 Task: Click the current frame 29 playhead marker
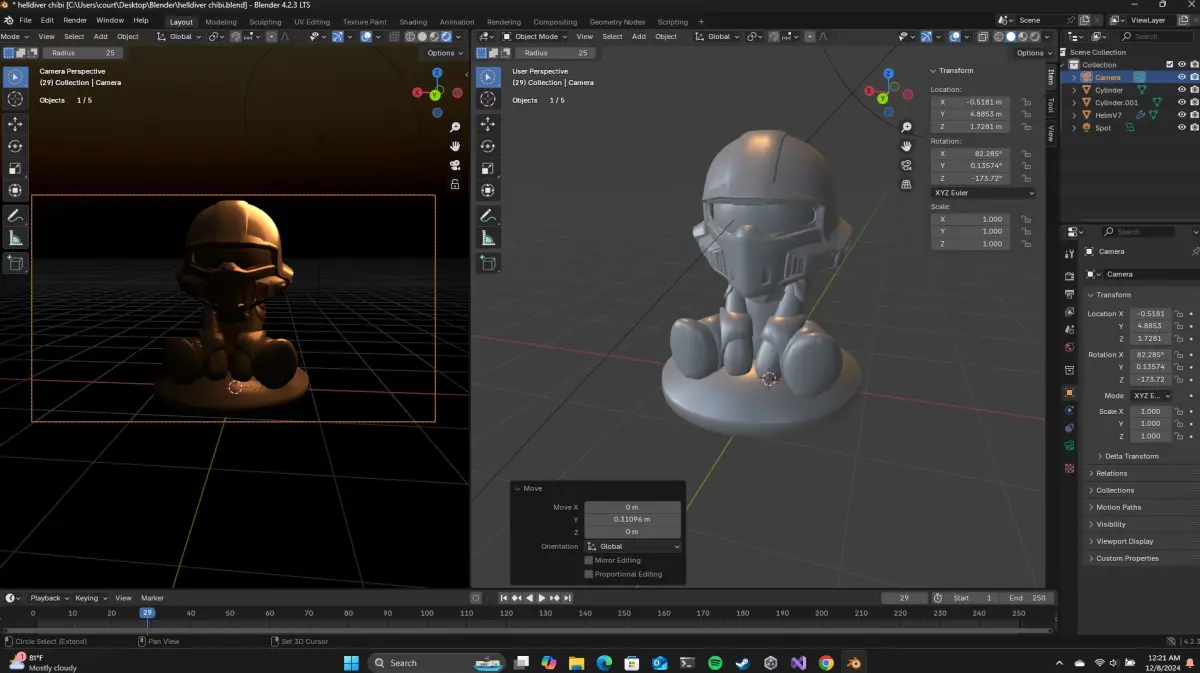[147, 613]
